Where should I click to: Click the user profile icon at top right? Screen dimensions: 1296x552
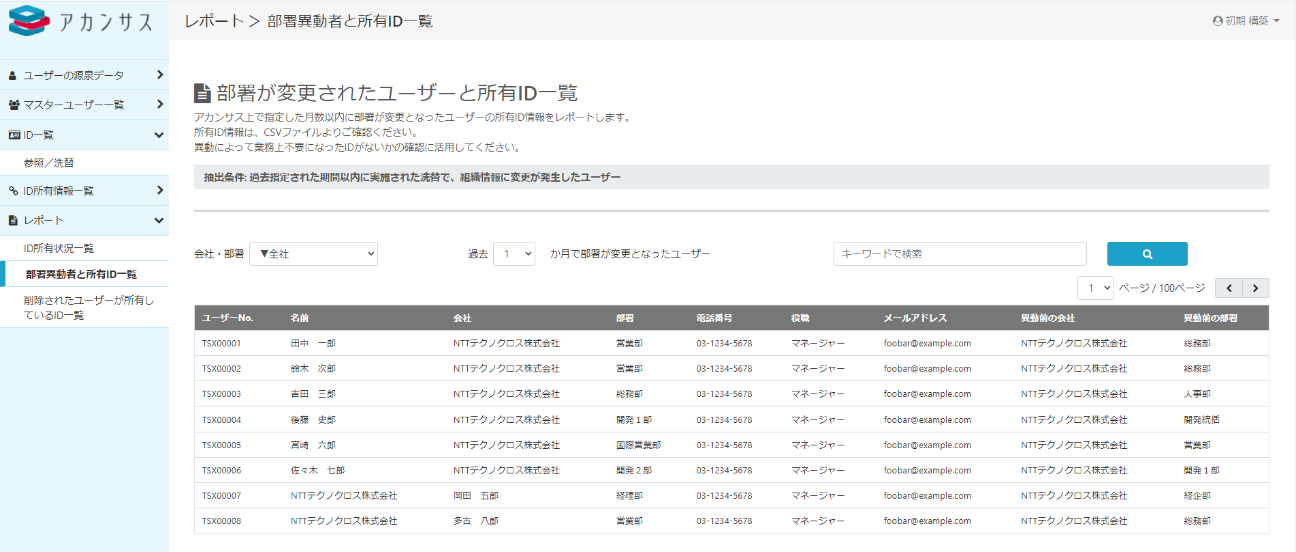1217,21
